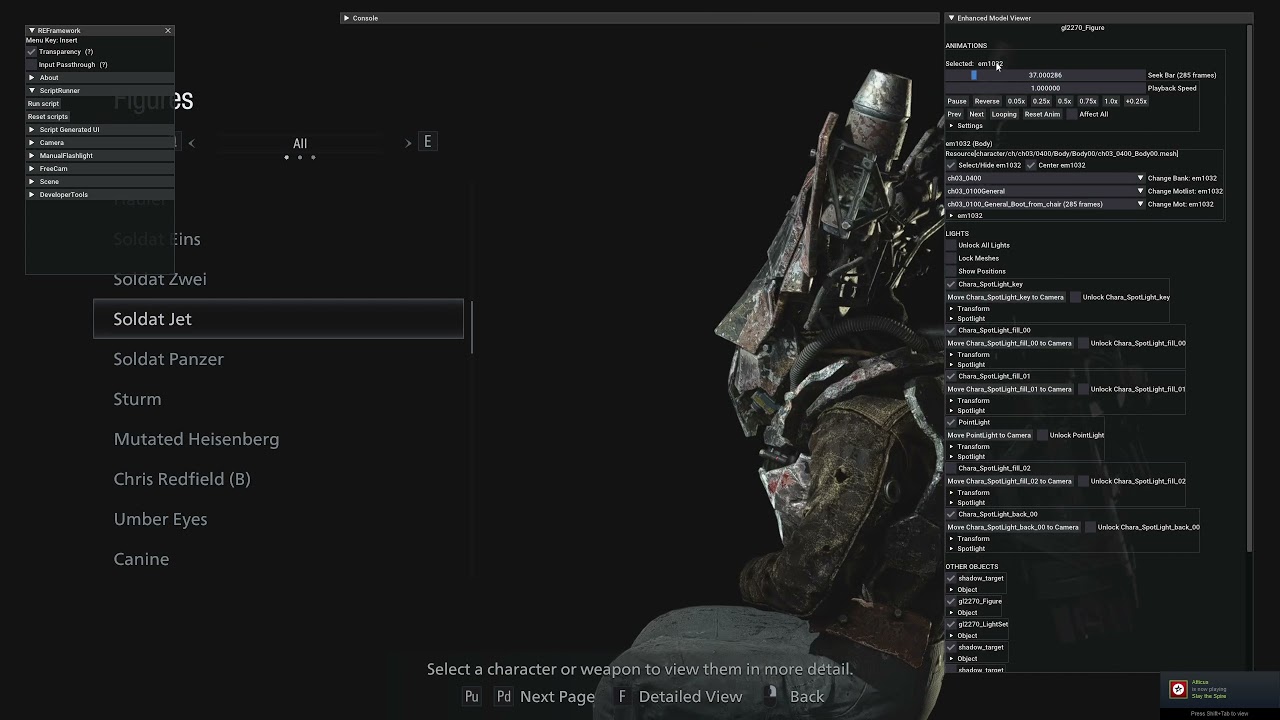Screen dimensions: 1280x720
Task: Click the Next animation button
Action: 976,114
